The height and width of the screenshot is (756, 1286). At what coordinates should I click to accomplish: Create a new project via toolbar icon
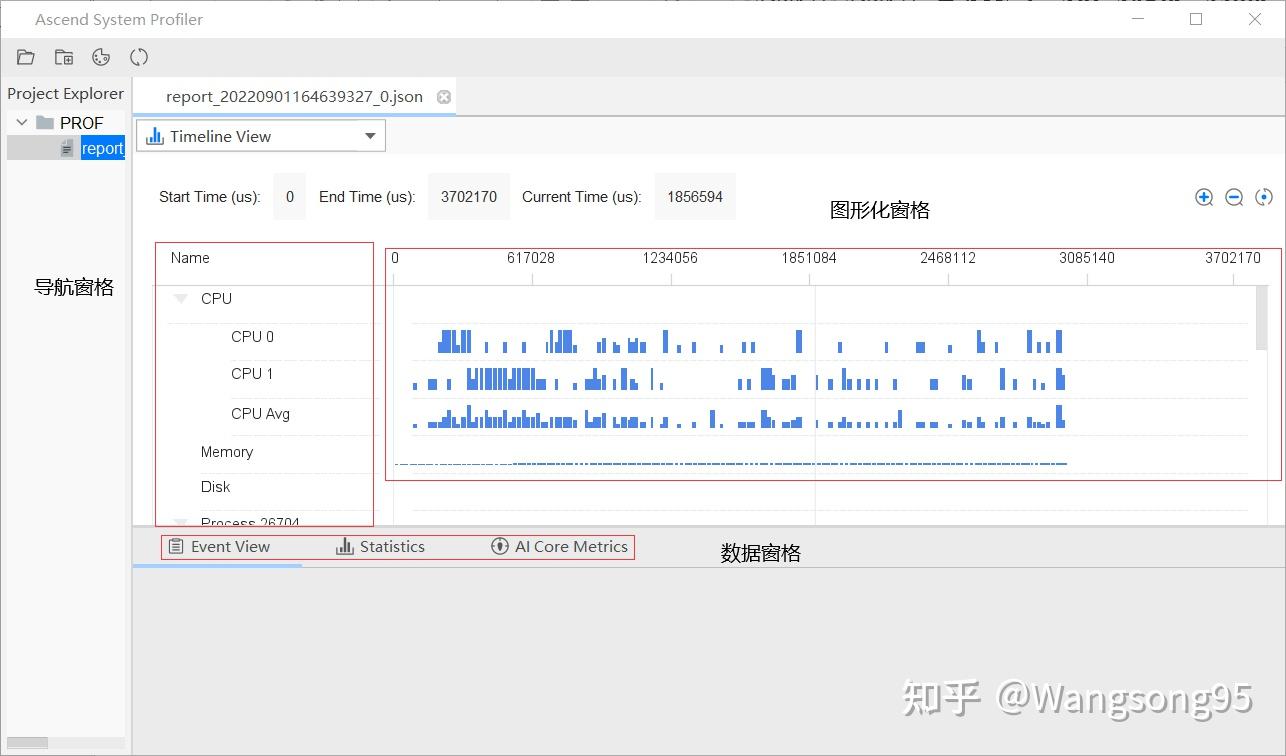[64, 57]
